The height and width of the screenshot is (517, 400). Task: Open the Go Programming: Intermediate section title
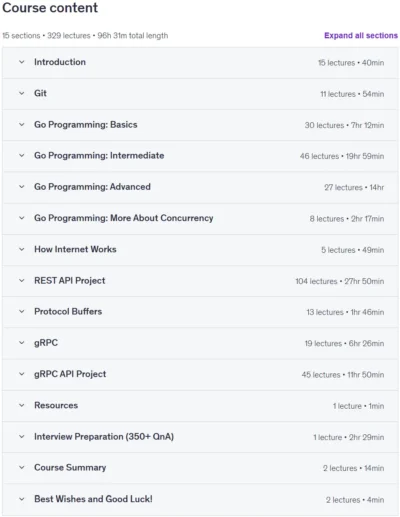[x=99, y=156]
